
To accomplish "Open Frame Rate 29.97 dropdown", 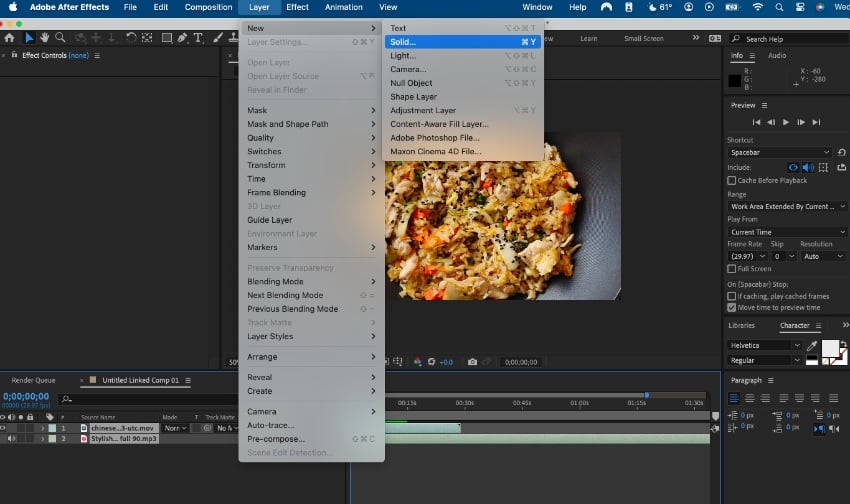I will [x=747, y=256].
